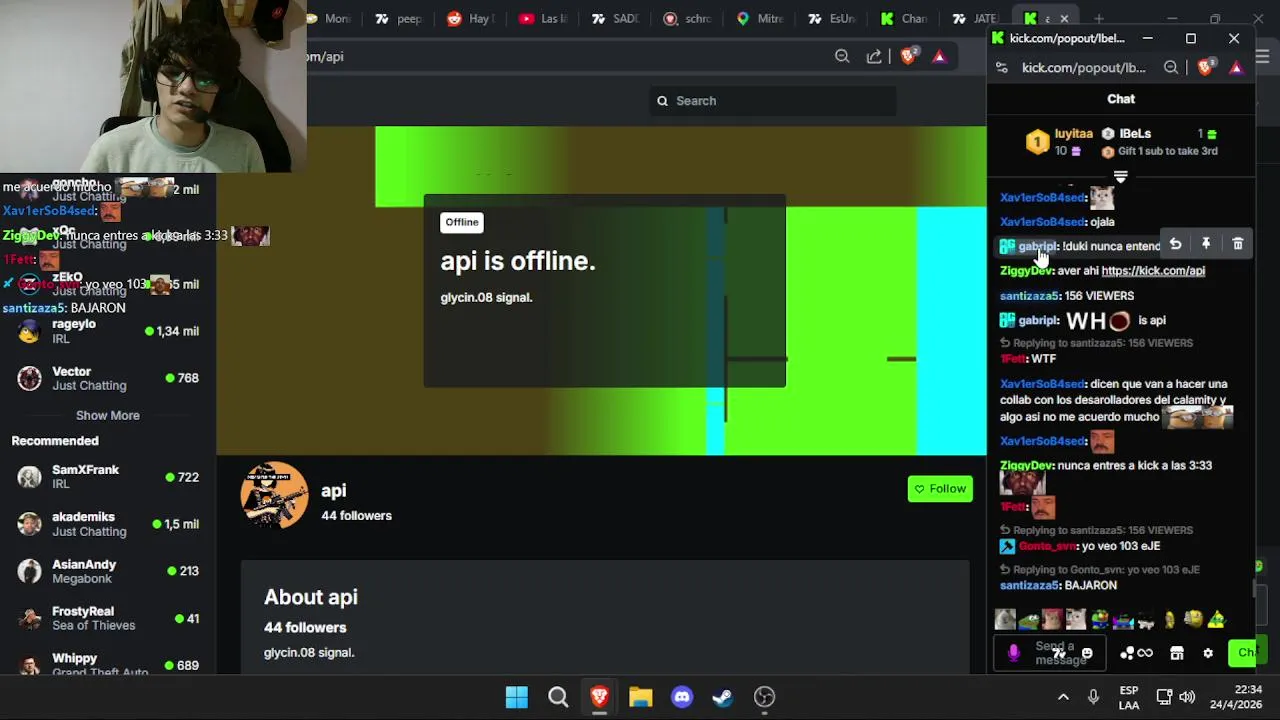Collapse the chat leaderboard with the arrow
This screenshot has height=720, width=1280.
pyautogui.click(x=1120, y=177)
